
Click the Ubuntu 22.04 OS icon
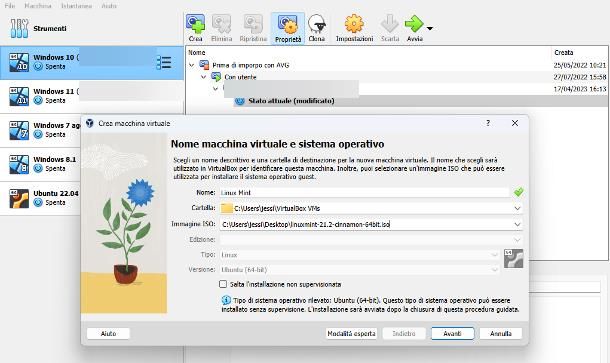click(x=19, y=198)
